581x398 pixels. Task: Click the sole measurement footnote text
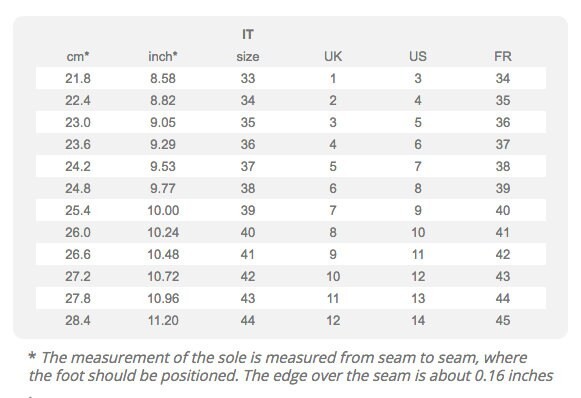(290, 367)
